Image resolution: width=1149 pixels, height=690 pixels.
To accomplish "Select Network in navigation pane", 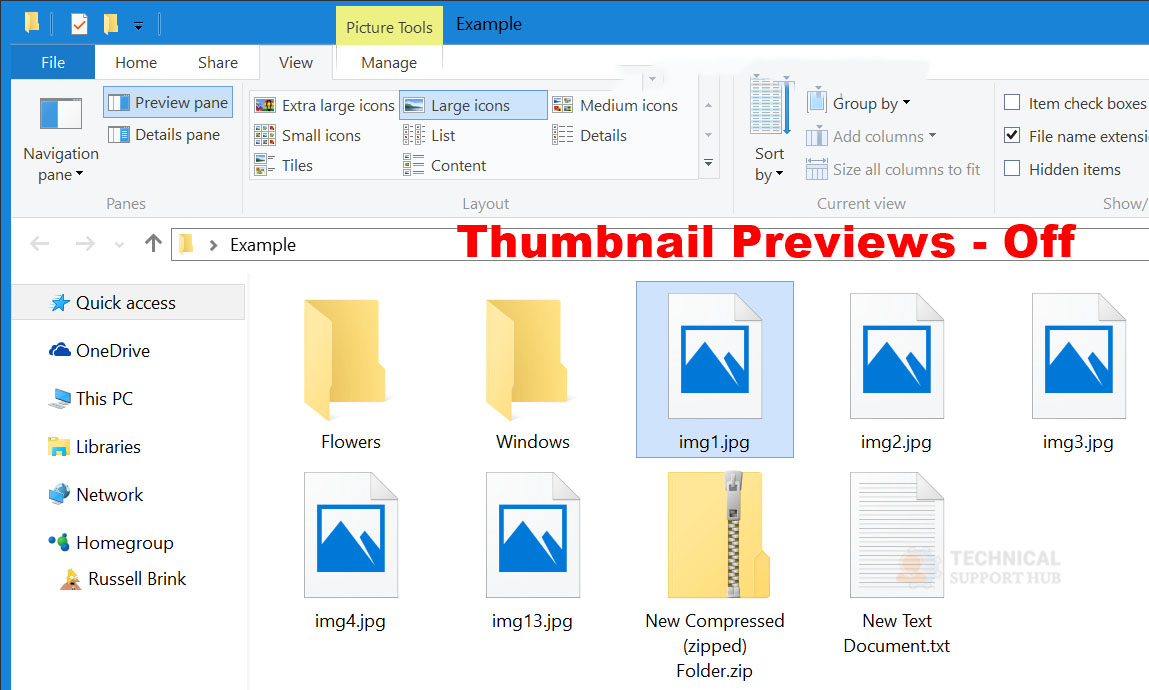I will [x=95, y=494].
